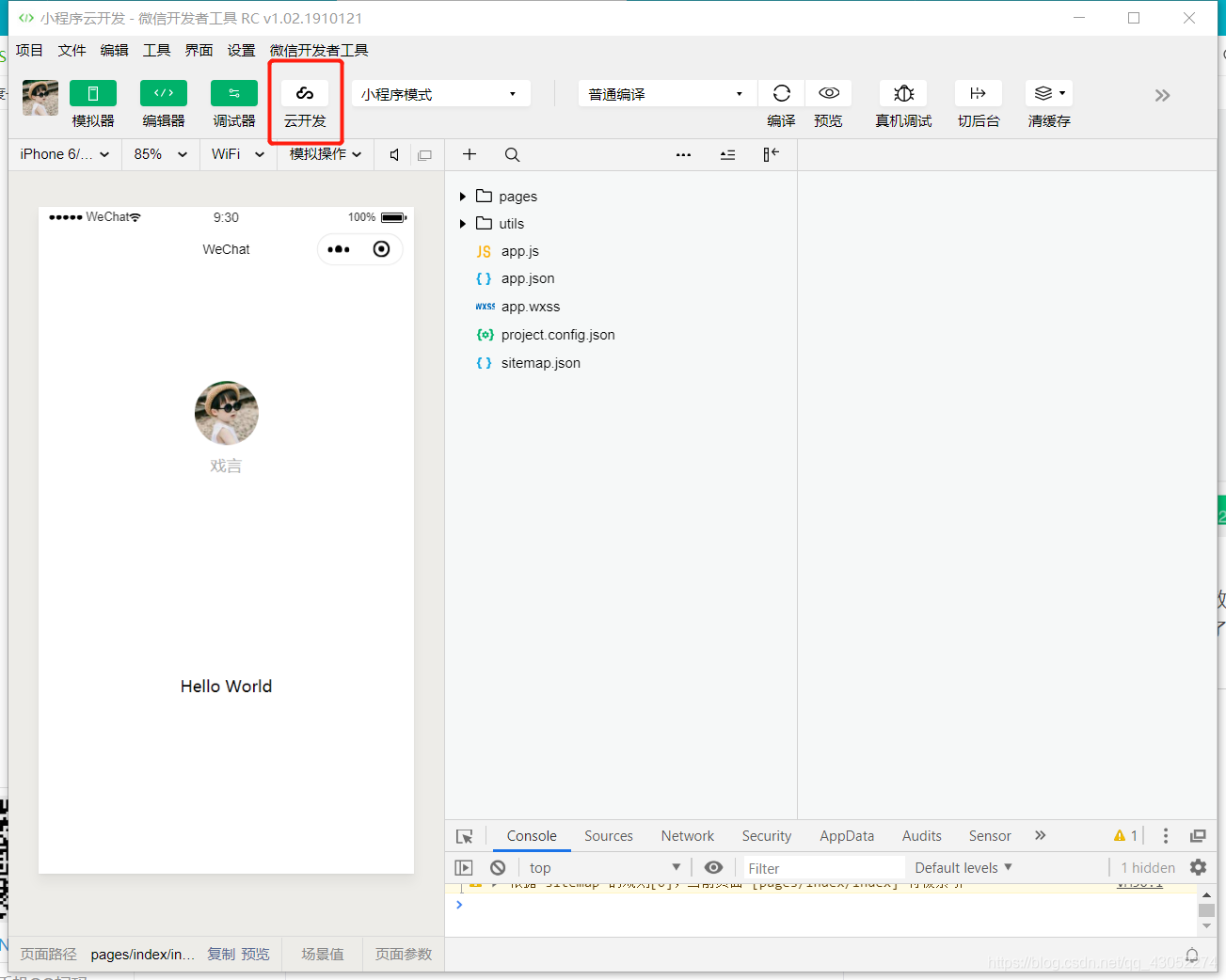
Task: Switch to the Security tab
Action: click(767, 836)
